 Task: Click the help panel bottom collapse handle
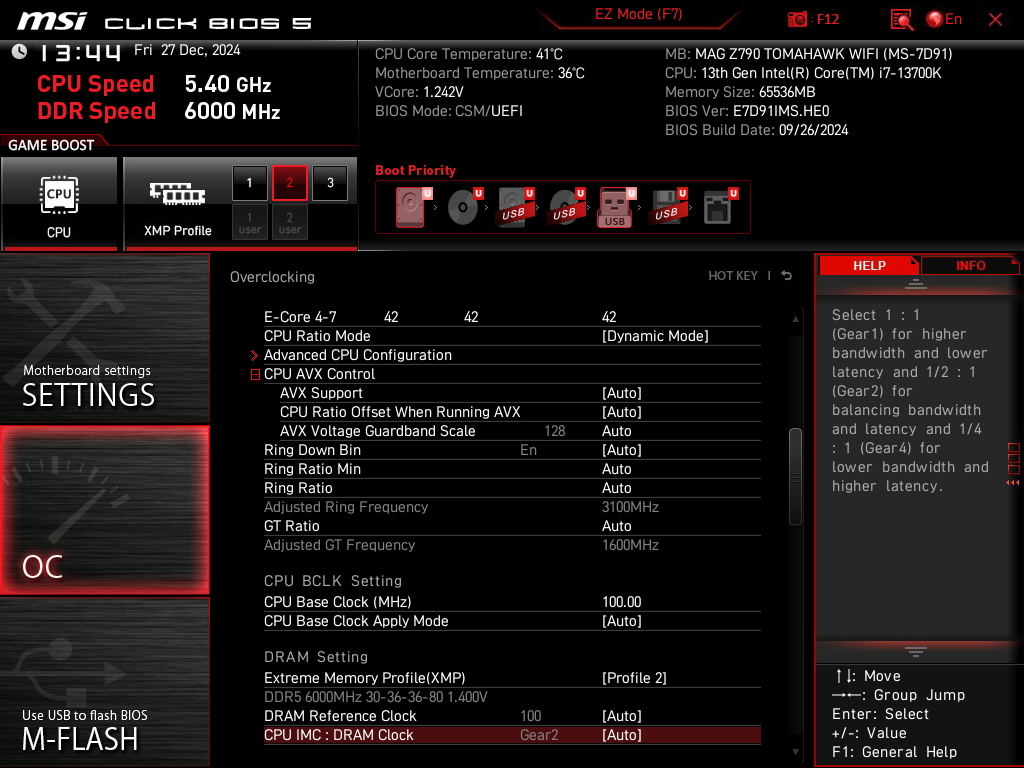pos(916,652)
